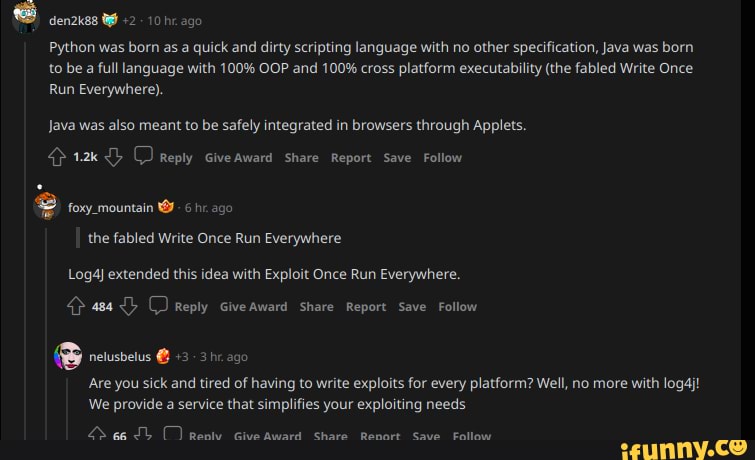
Task: Upvote den2k88's Python vs Java comment
Action: pyautogui.click(x=57, y=157)
